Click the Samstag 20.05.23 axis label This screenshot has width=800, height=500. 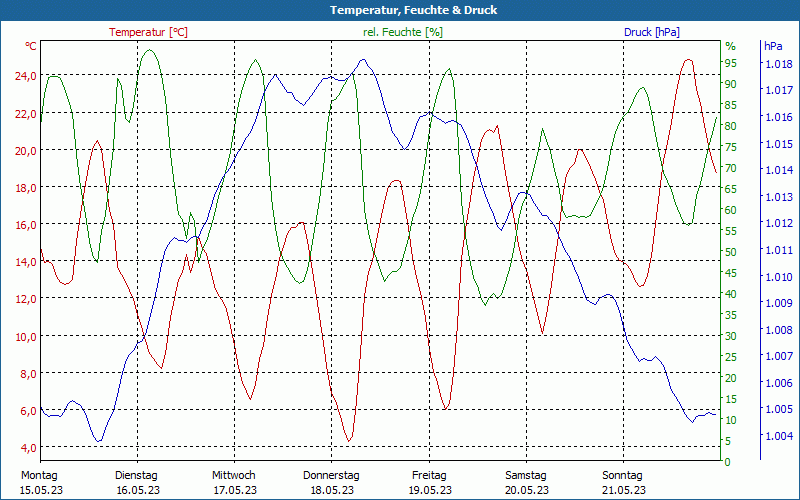(527, 483)
